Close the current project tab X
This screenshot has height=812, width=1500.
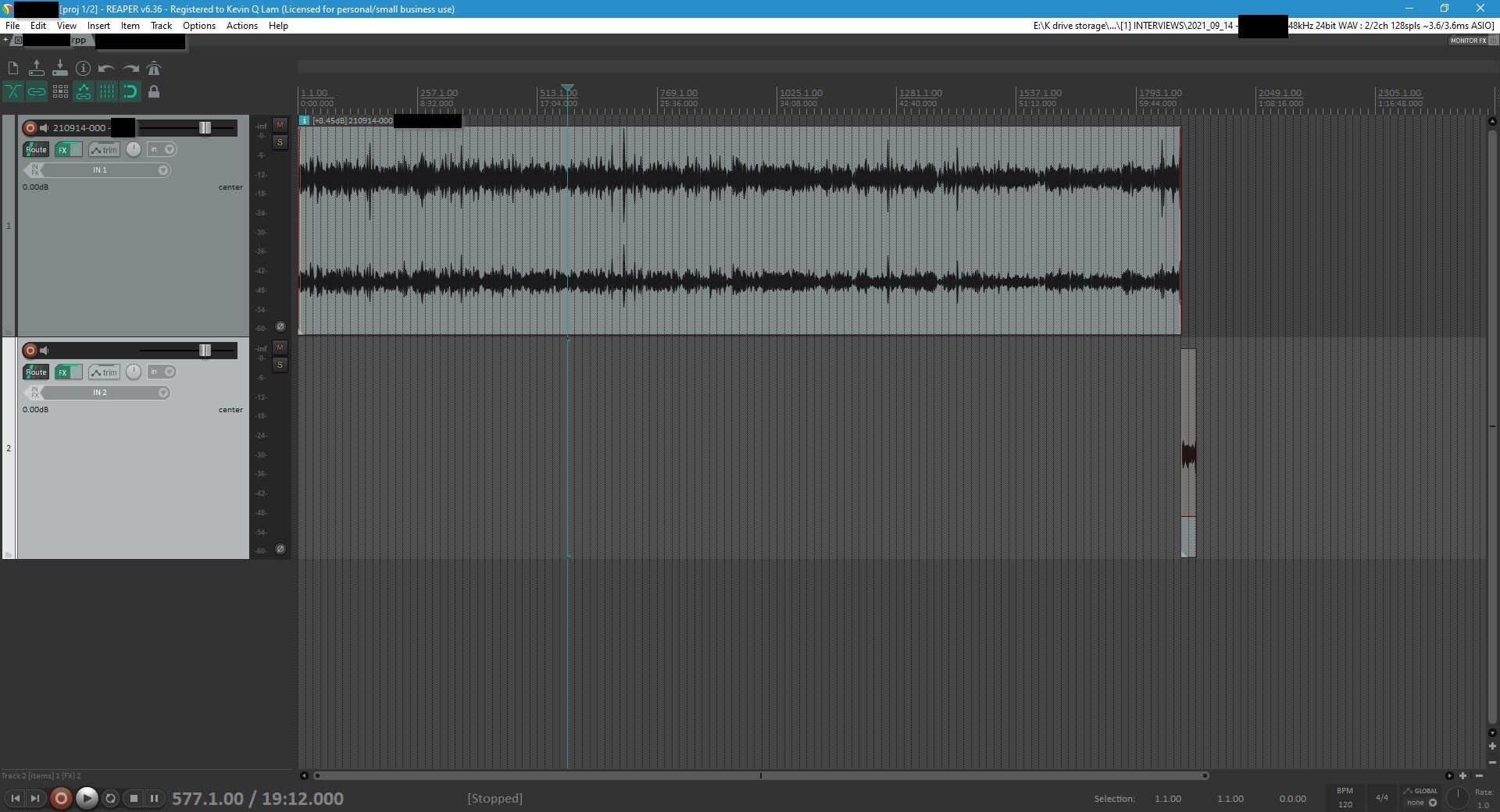(18, 40)
